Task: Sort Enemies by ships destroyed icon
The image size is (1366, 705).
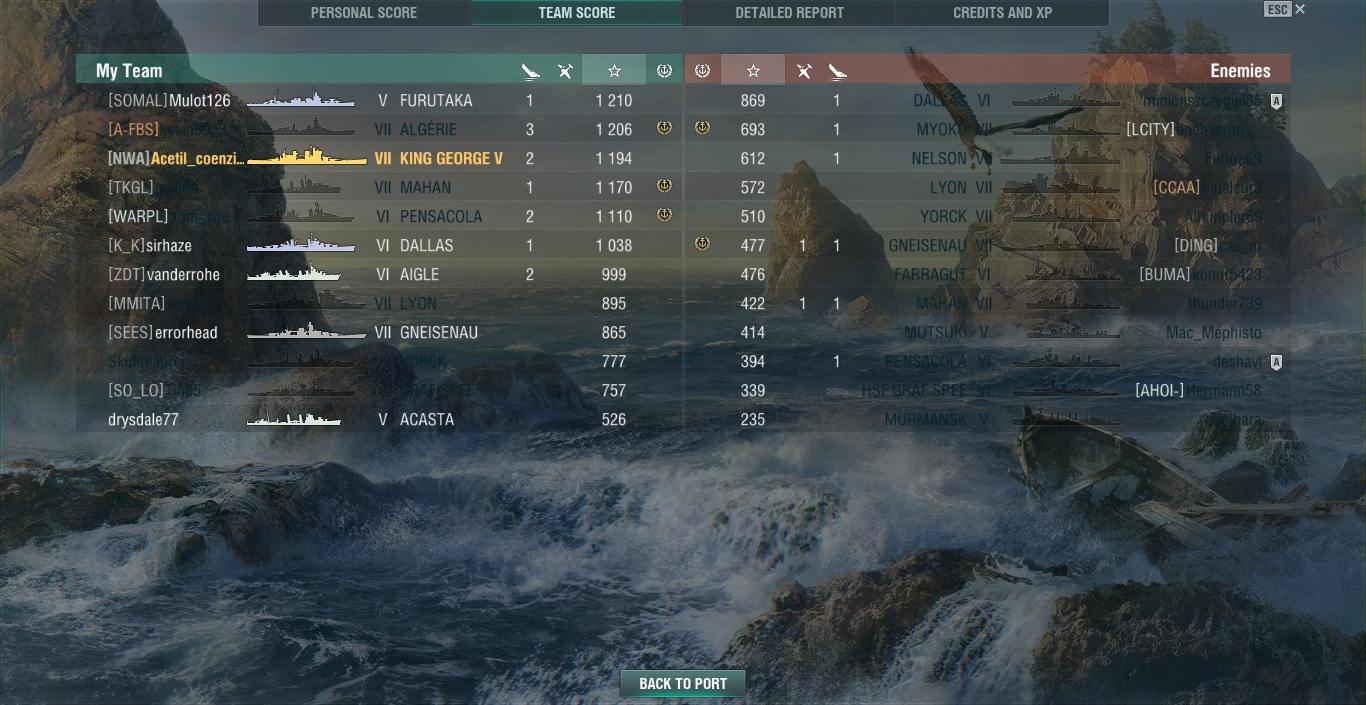Action: (x=838, y=70)
